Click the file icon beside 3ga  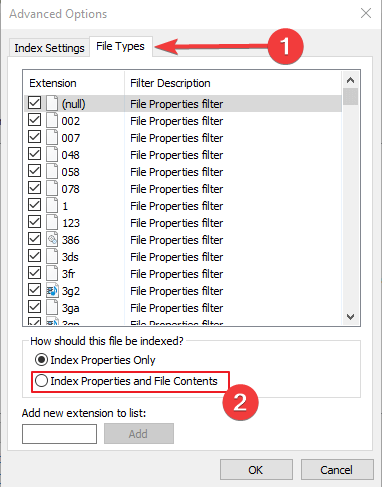click(52, 308)
